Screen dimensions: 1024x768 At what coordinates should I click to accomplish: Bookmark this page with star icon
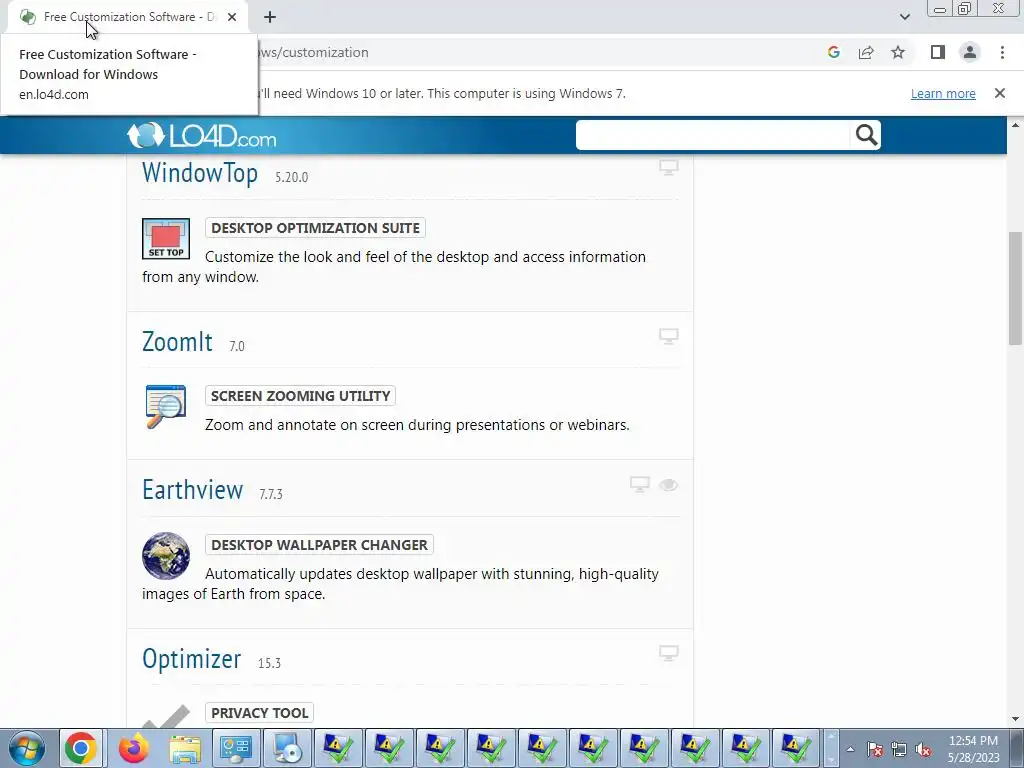[898, 52]
